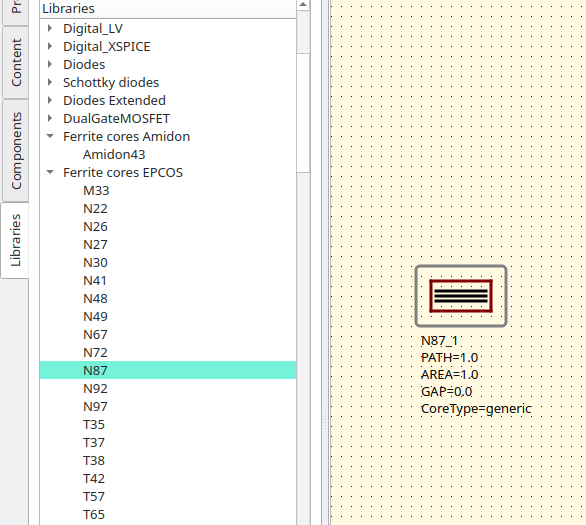Click the scroll up arrow of library list

303,5
